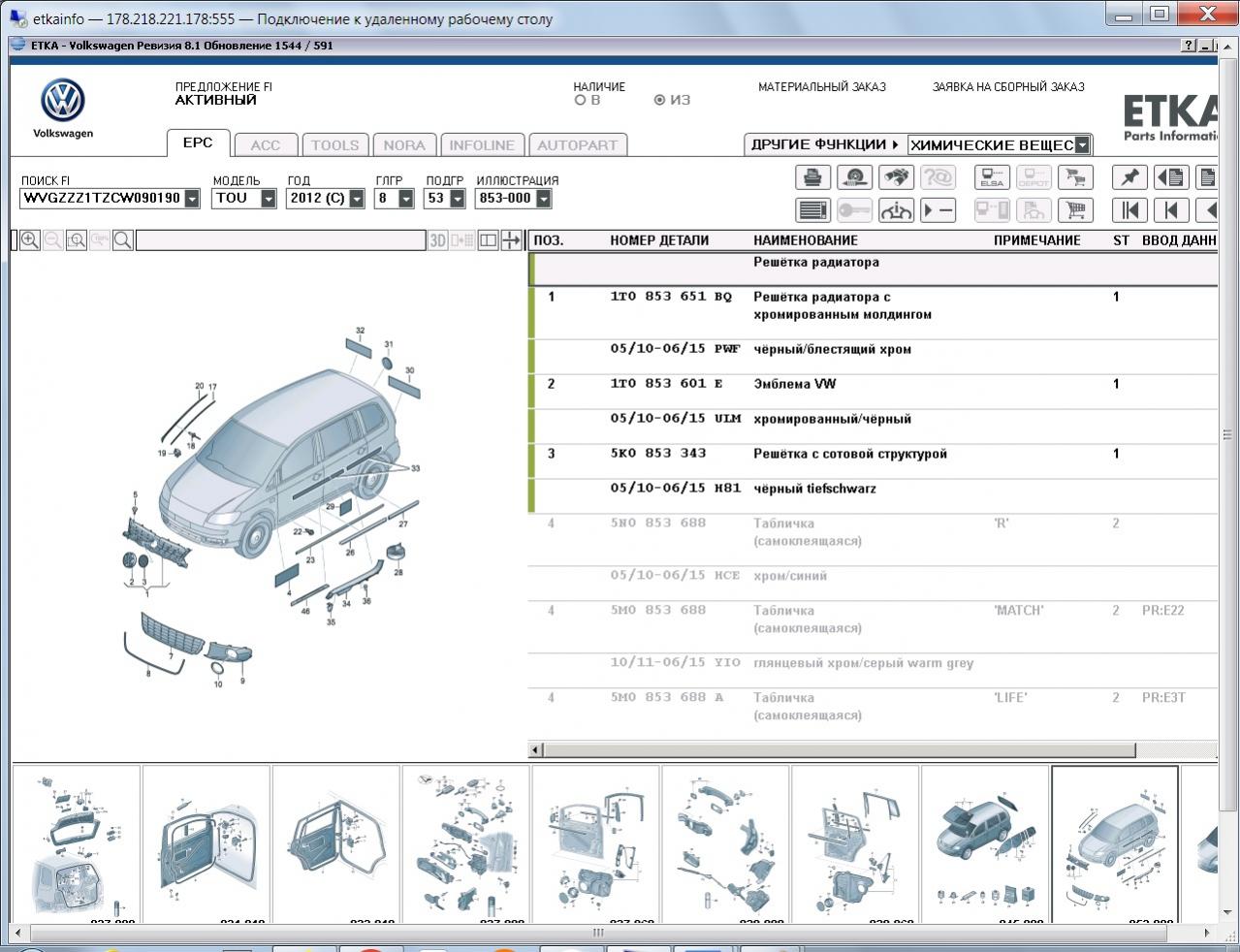
Task: Click the plain magnifier search icon
Action: pos(123,240)
